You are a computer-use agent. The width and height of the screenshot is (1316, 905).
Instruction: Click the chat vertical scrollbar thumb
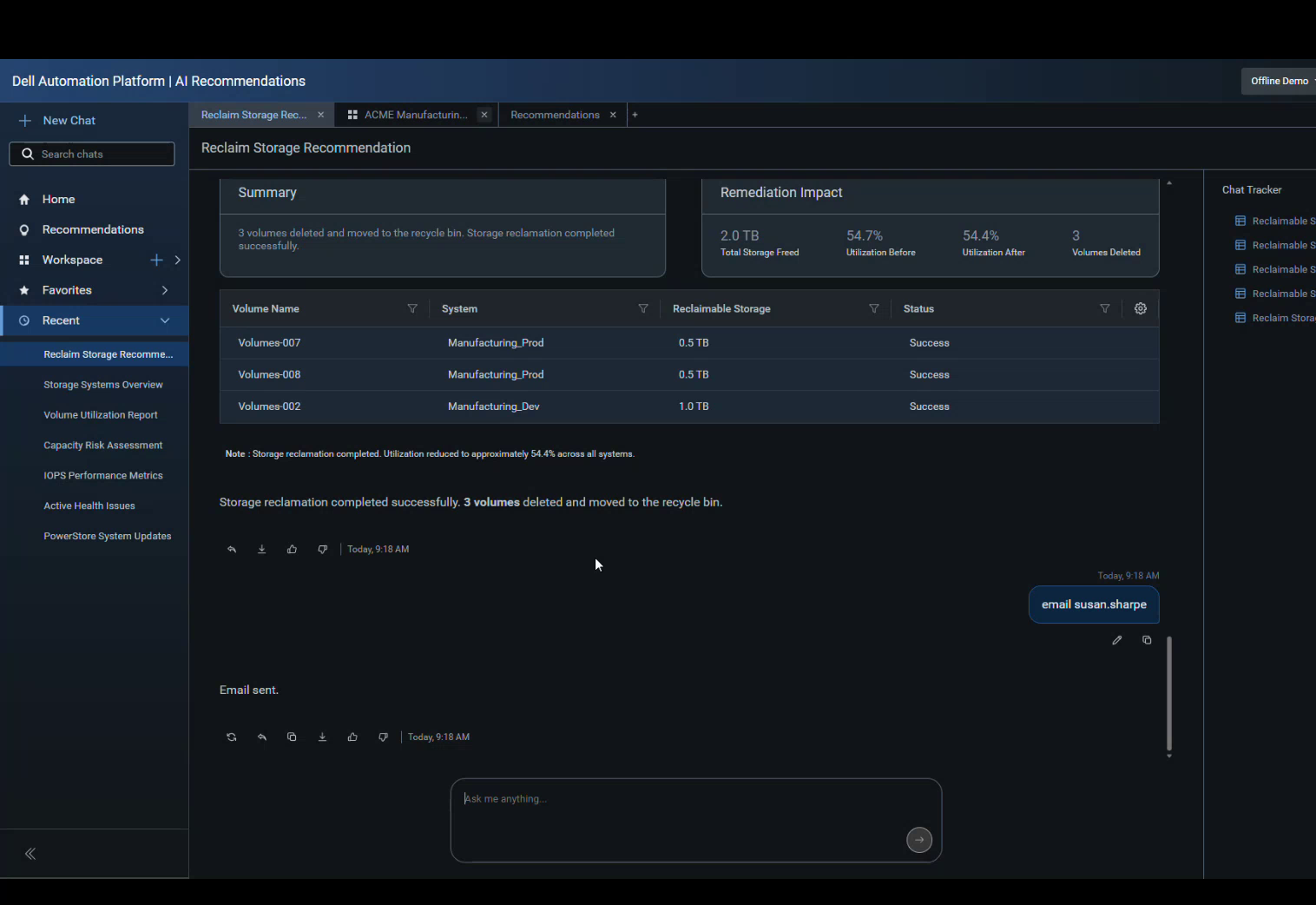[x=1169, y=693]
